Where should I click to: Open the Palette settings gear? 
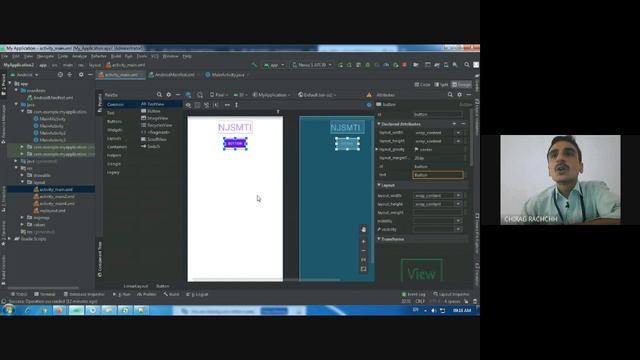(169, 95)
